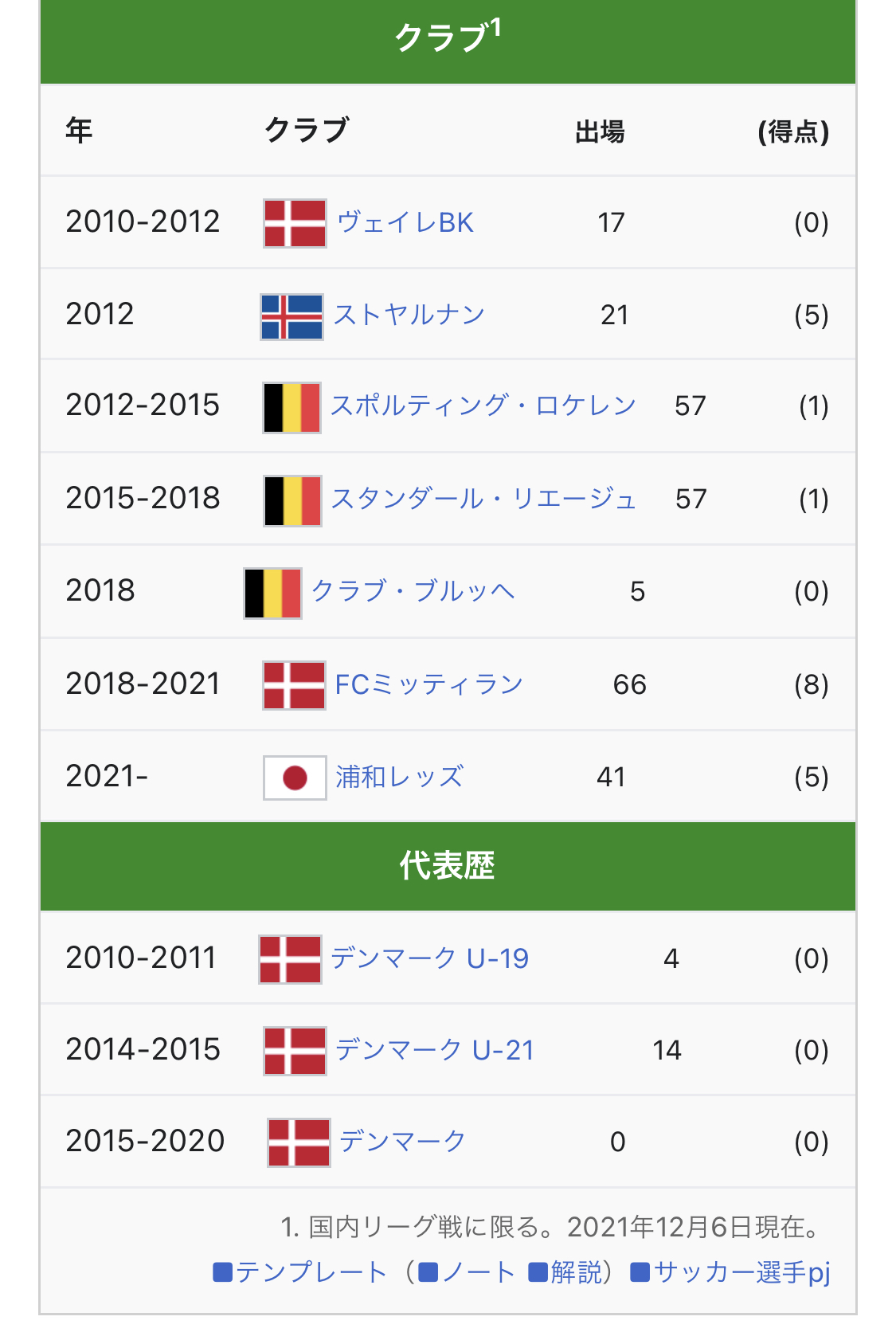Click the Belgium flag beside スタンダール・リエージュ

[x=292, y=500]
